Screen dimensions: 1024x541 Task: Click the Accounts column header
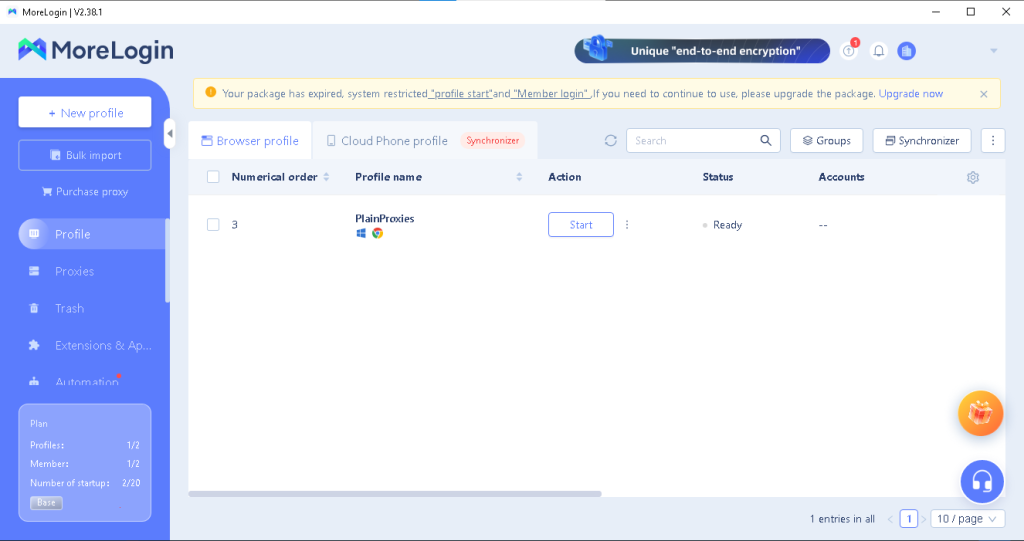coord(841,177)
